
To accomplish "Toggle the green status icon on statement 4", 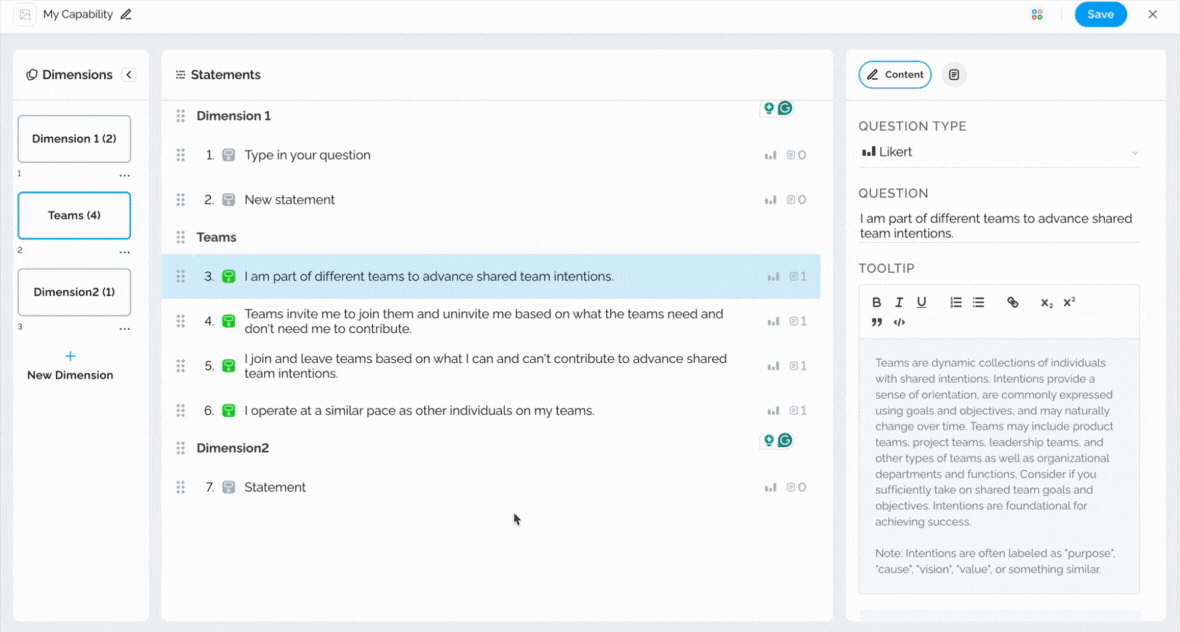I will tap(228, 321).
